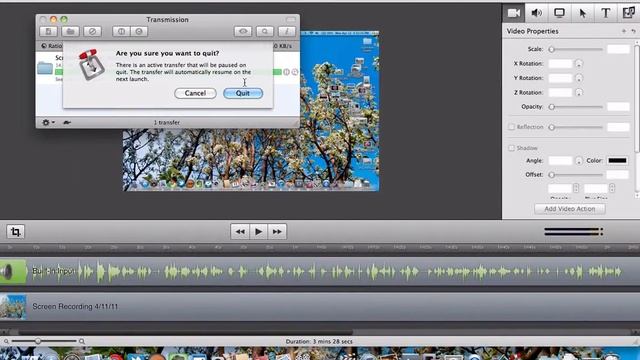640x360 pixels.
Task: Click the X Rotation dial knob
Action: tap(579, 64)
